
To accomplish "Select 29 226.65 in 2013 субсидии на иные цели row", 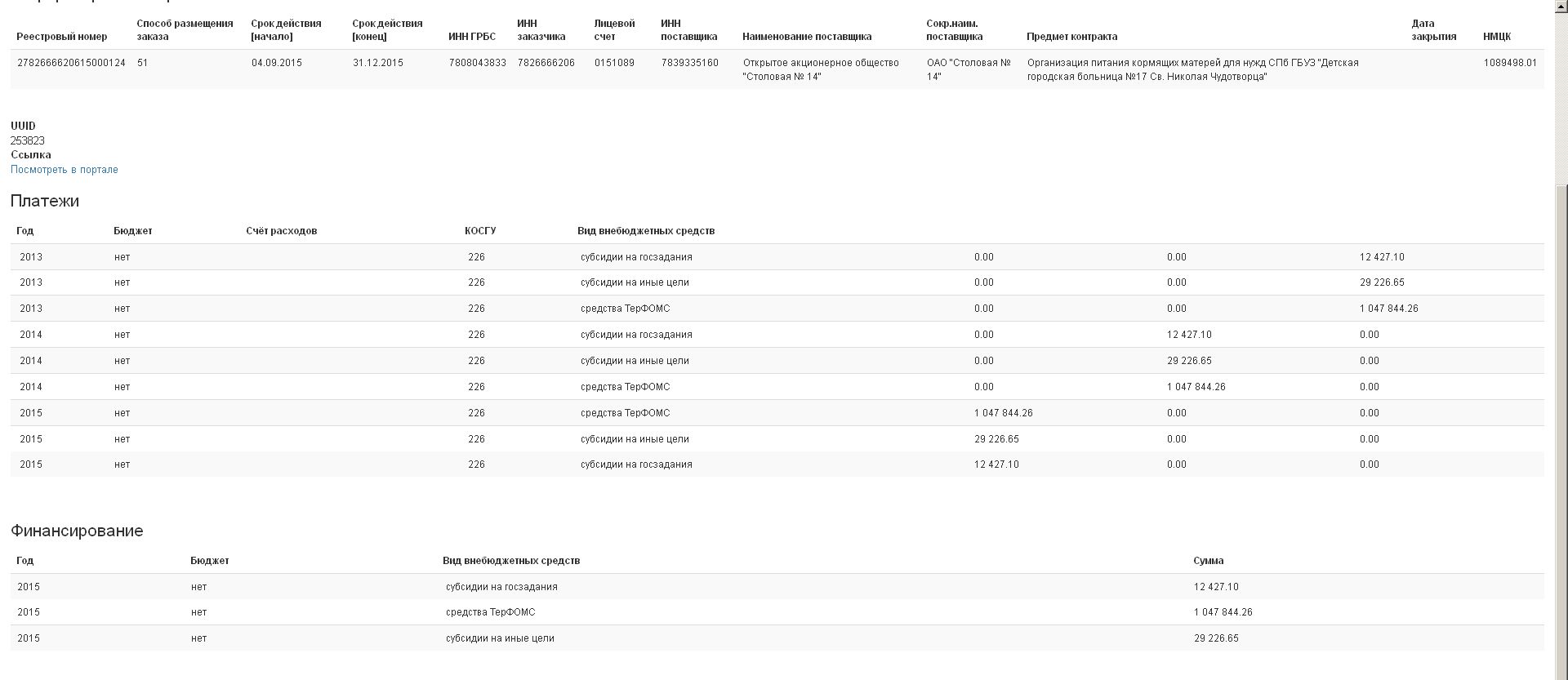I will pos(1382,282).
